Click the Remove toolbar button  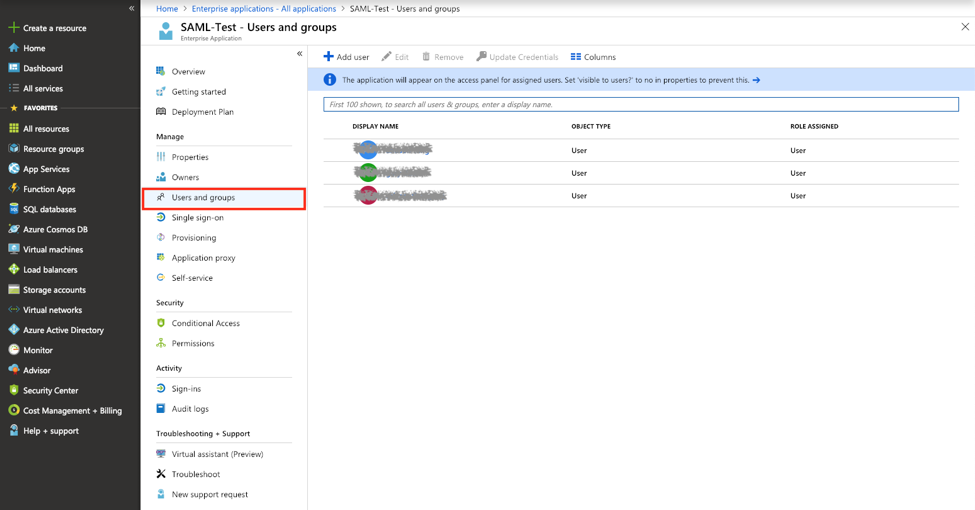point(443,57)
